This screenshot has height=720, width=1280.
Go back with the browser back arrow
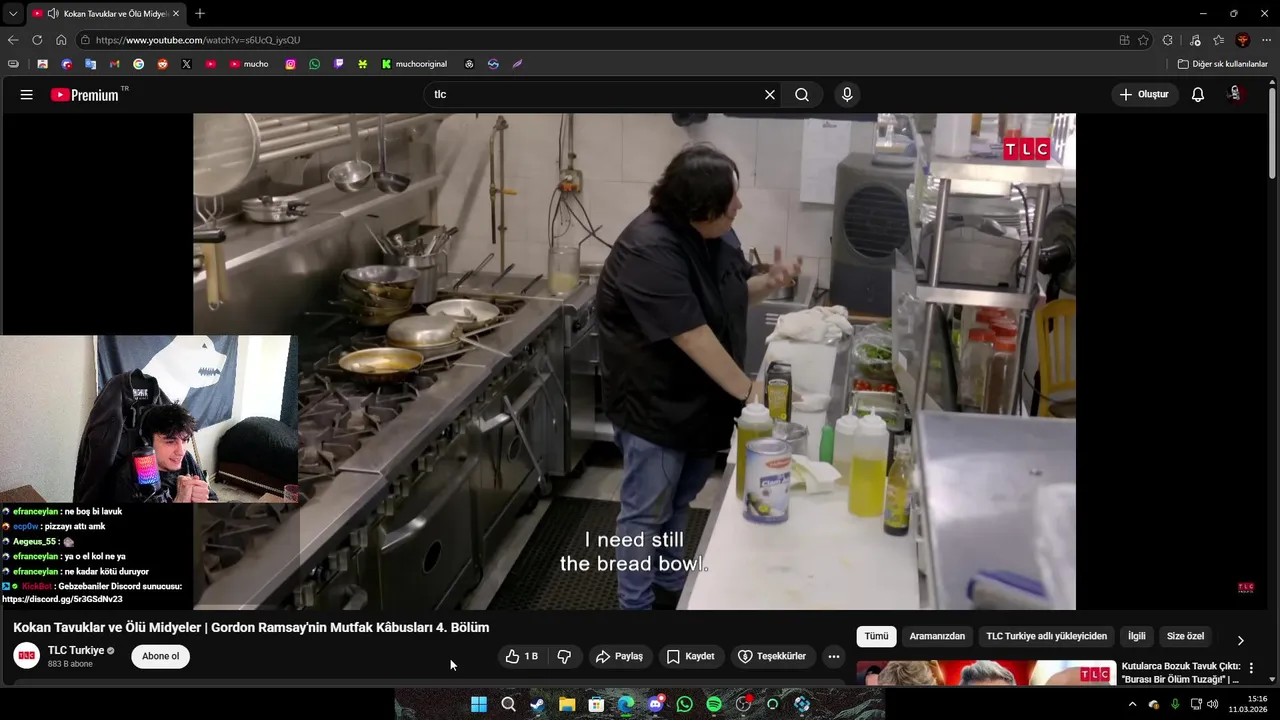click(13, 40)
